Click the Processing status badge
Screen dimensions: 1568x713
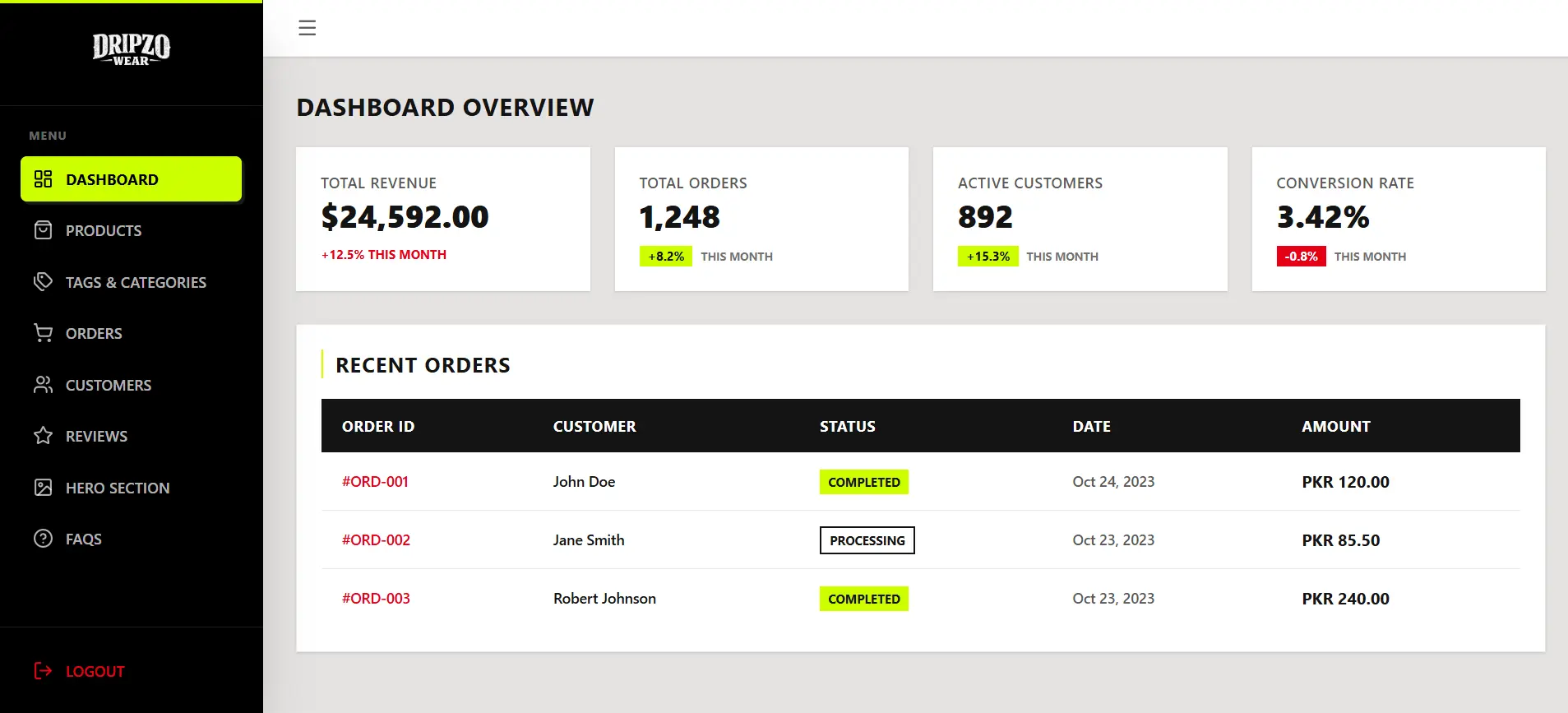click(867, 540)
